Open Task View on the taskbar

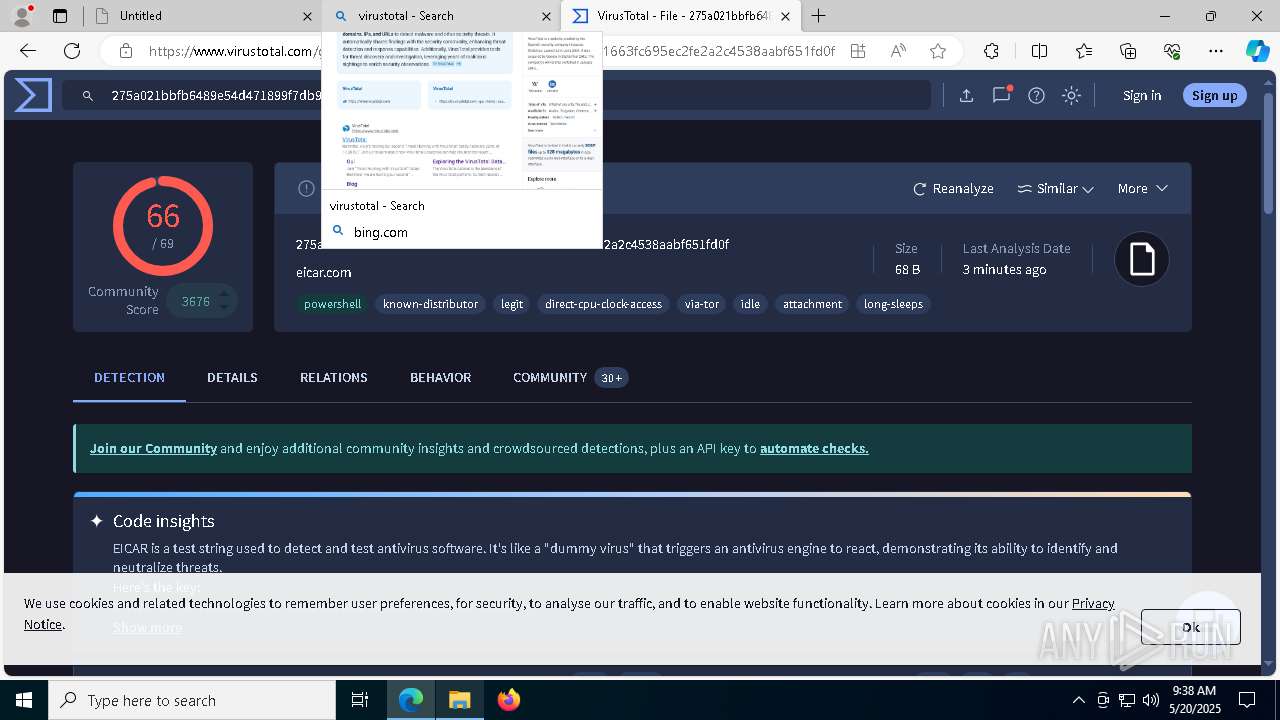[x=360, y=700]
